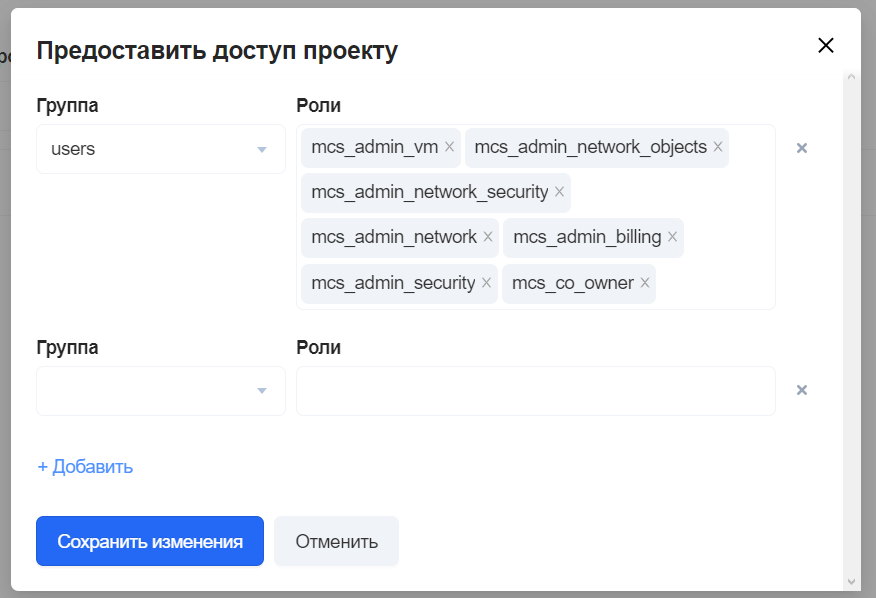
Task: Click the mcs_admin_network_objects tag text
Action: (x=591, y=147)
